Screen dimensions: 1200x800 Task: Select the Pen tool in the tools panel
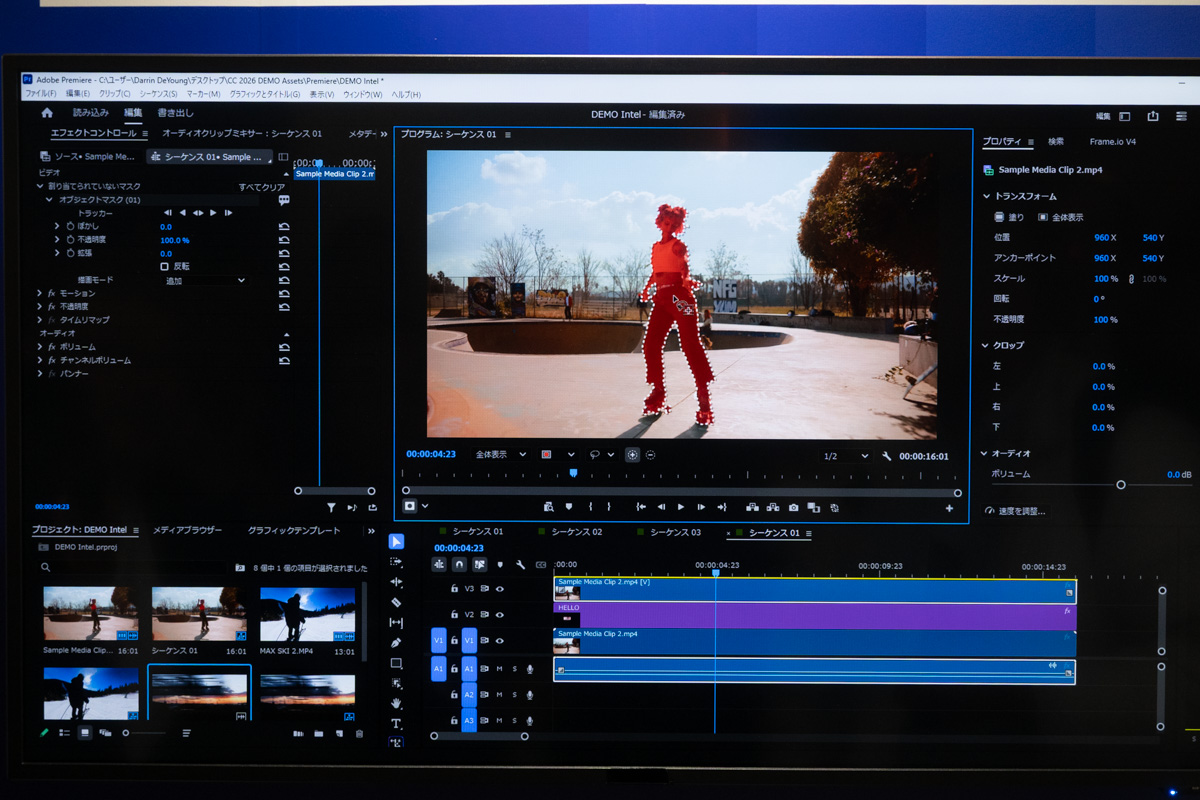pos(396,643)
